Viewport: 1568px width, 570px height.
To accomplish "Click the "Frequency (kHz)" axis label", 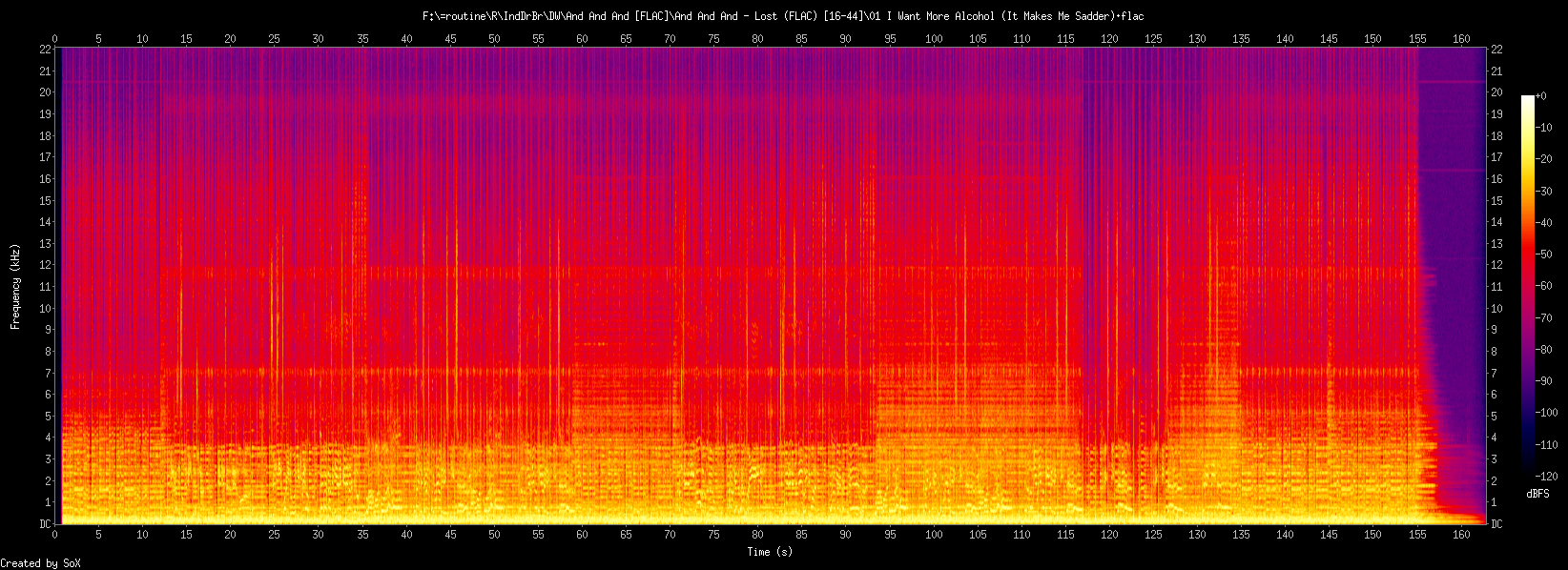I will (15, 286).
